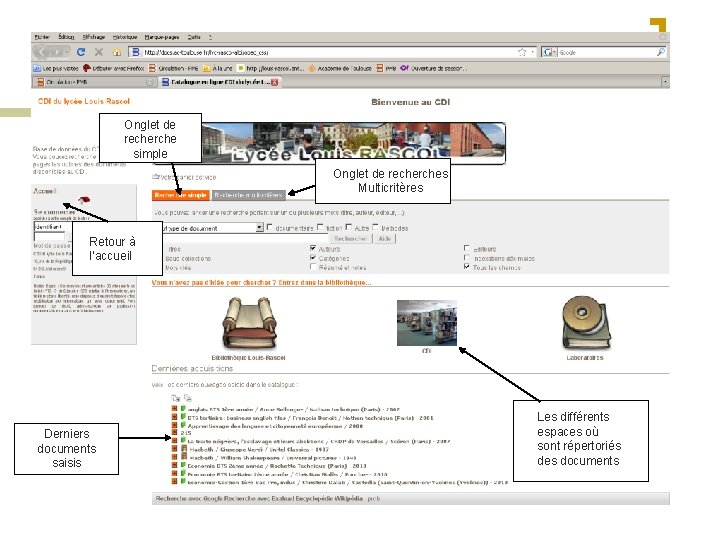The image size is (720, 540).
Task: Open the Édition menu
Action: point(66,37)
